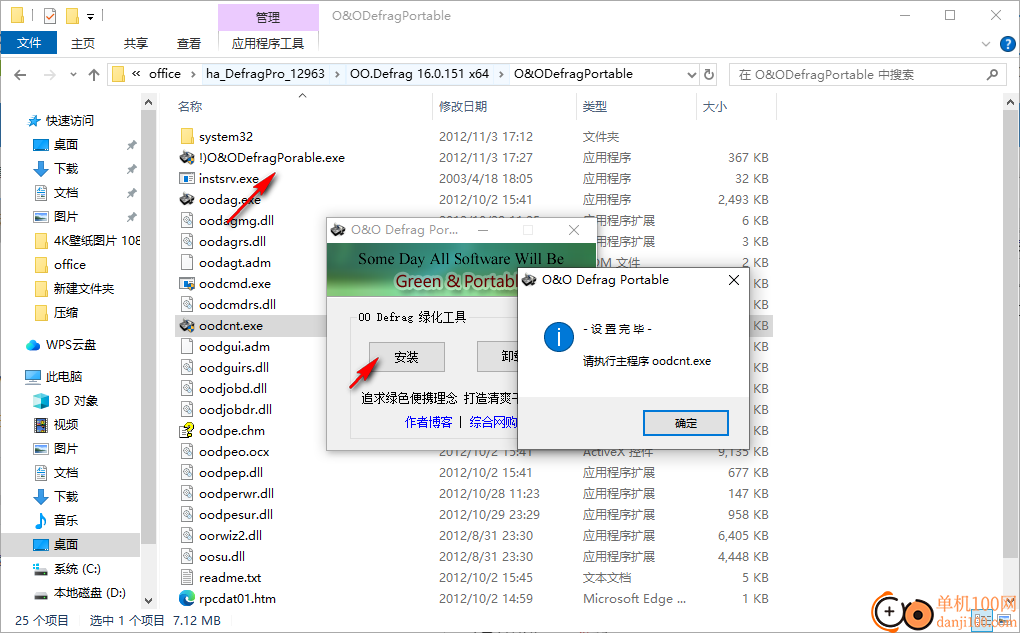Screen dimensions: 1020x633
Task: Open 本地磁盘 (D:) drive in sidebar
Action: 90,593
